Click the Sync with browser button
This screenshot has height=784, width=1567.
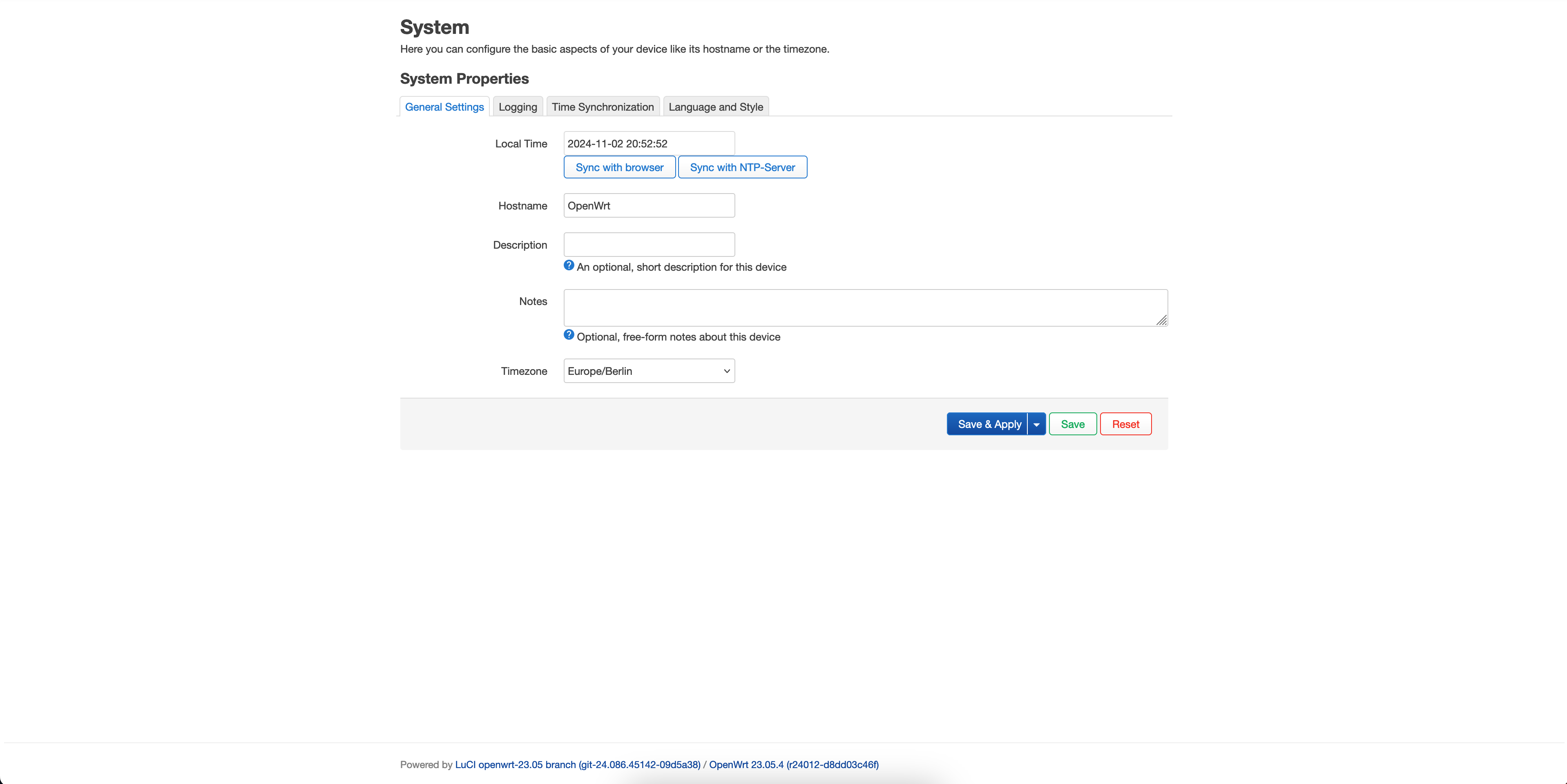[x=619, y=167]
